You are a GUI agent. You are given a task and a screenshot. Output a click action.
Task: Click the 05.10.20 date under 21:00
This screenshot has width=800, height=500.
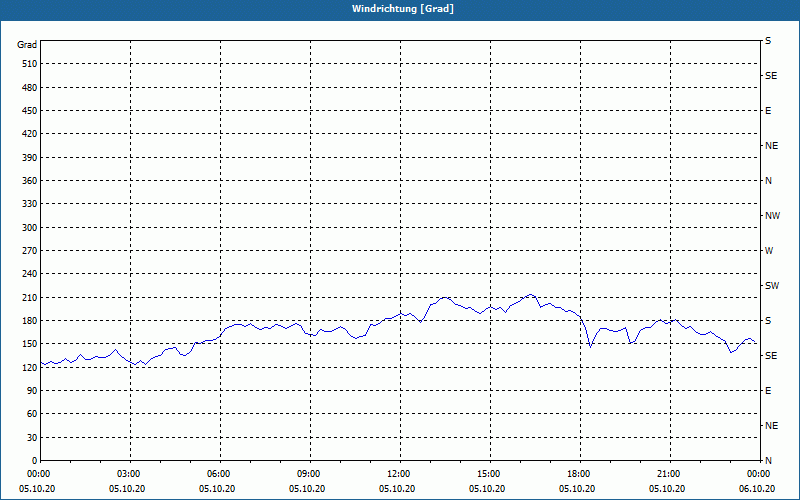pos(667,489)
